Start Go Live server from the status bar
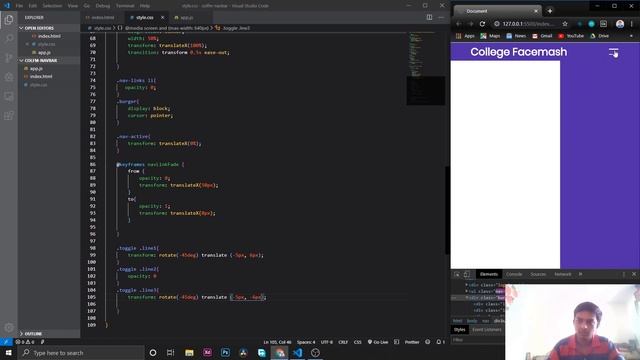This screenshot has height=360, width=640. [x=378, y=342]
